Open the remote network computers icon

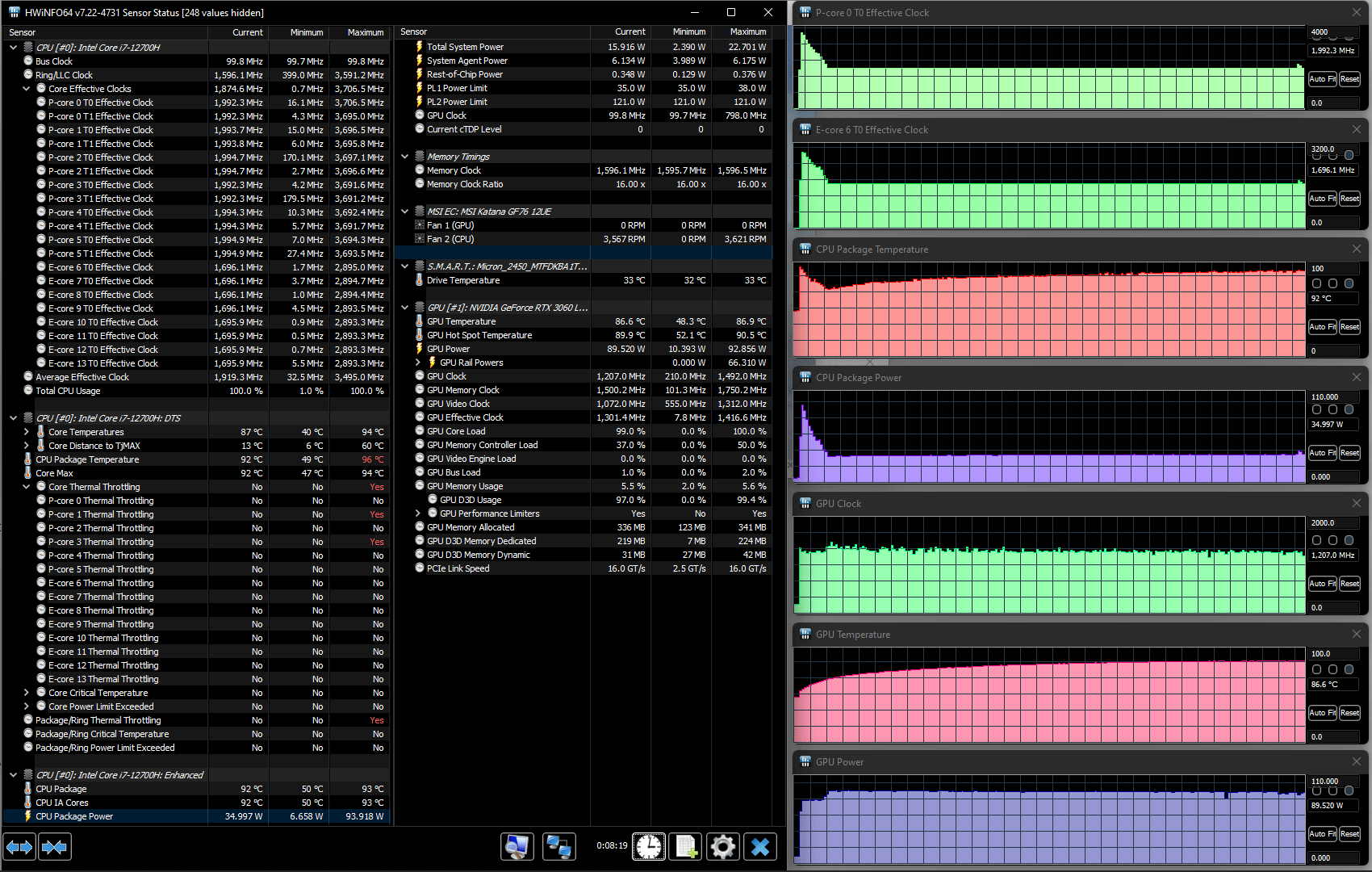tap(558, 847)
